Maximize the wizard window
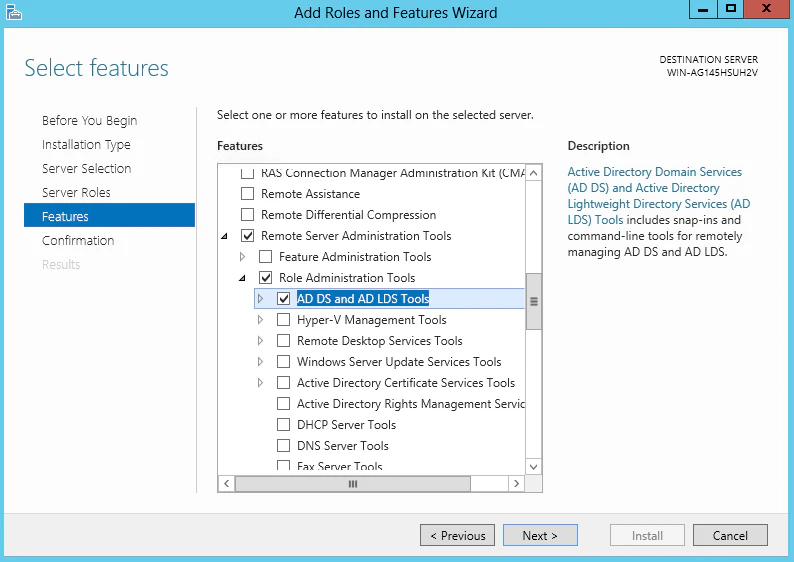 (730, 9)
